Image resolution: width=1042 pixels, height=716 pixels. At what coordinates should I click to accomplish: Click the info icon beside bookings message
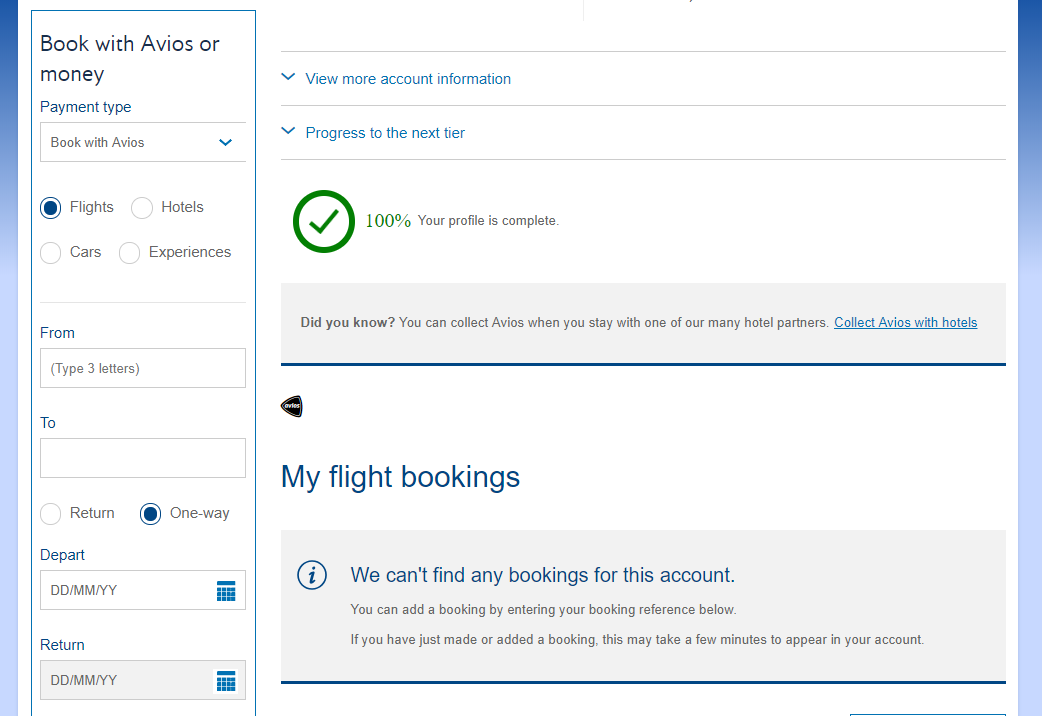point(312,575)
